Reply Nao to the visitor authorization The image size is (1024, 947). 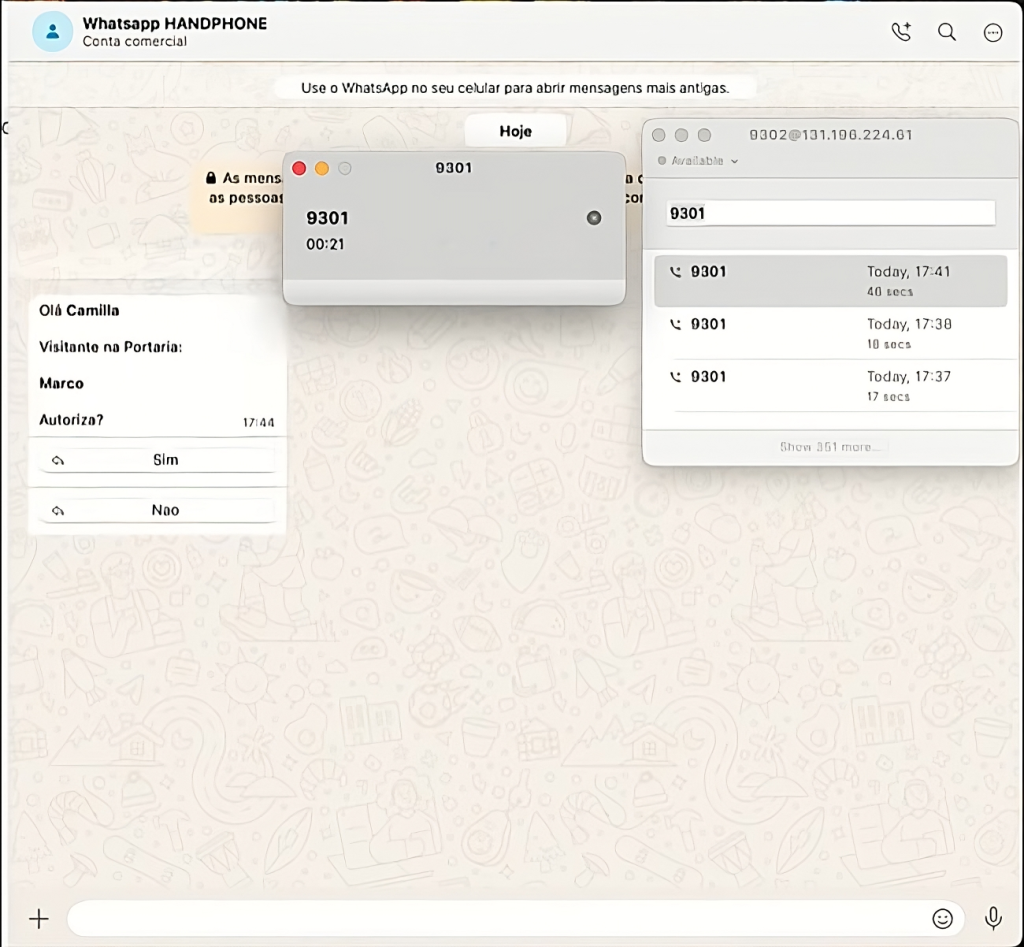[157, 510]
